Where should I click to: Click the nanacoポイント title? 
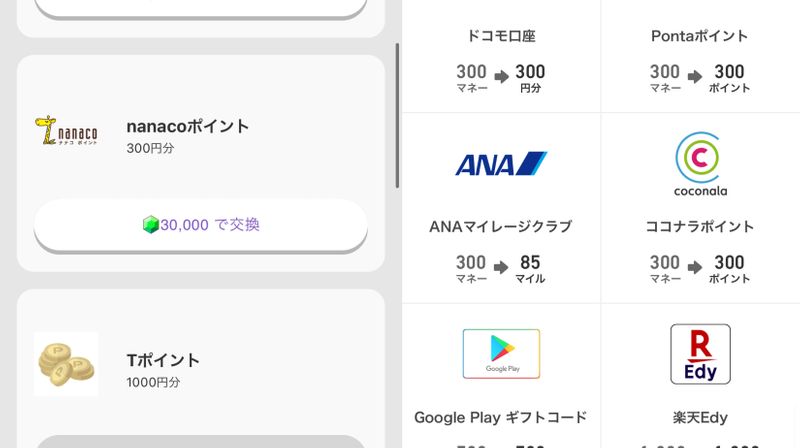pos(188,126)
